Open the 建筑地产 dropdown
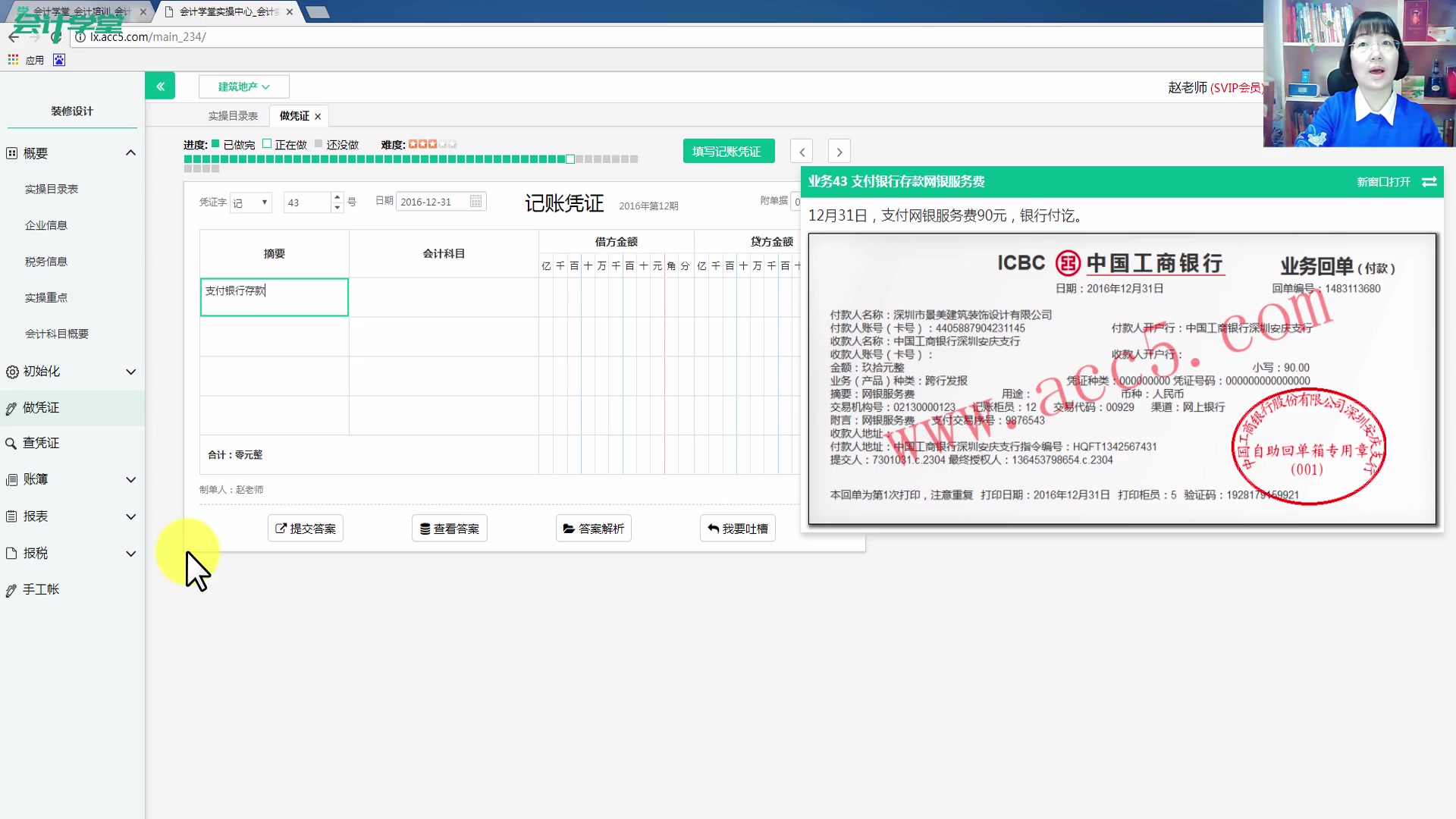Viewport: 1456px width, 819px height. point(243,86)
